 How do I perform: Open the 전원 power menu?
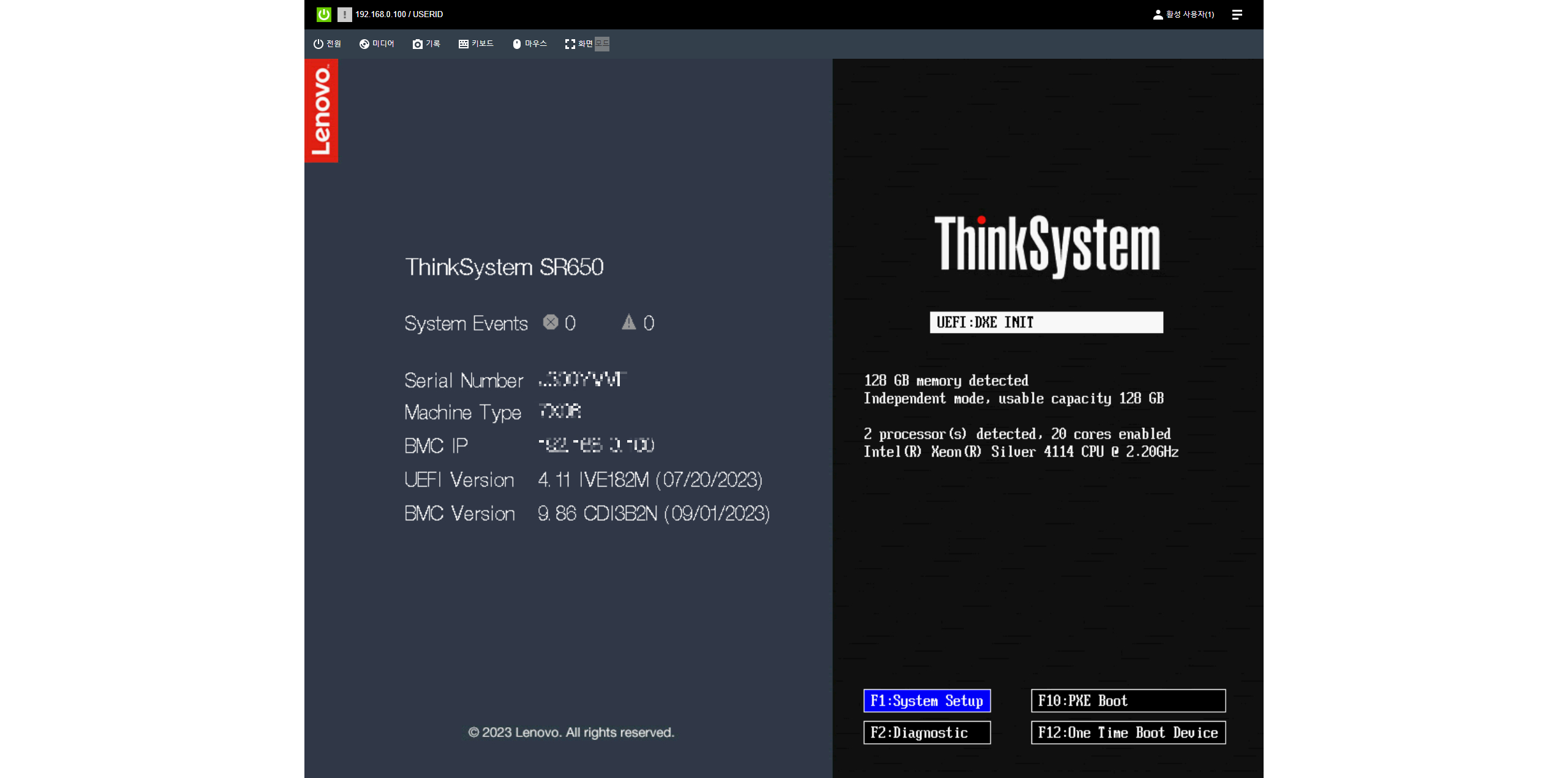tap(327, 43)
